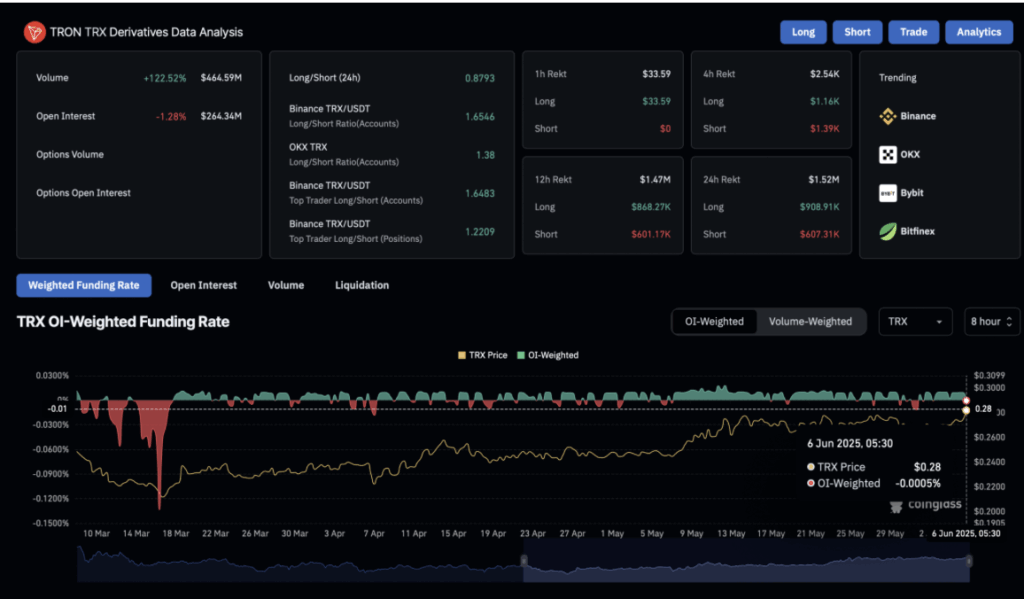This screenshot has height=599, width=1024.
Task: Switch to Weighted Funding Rate tab
Action: pyautogui.click(x=84, y=285)
